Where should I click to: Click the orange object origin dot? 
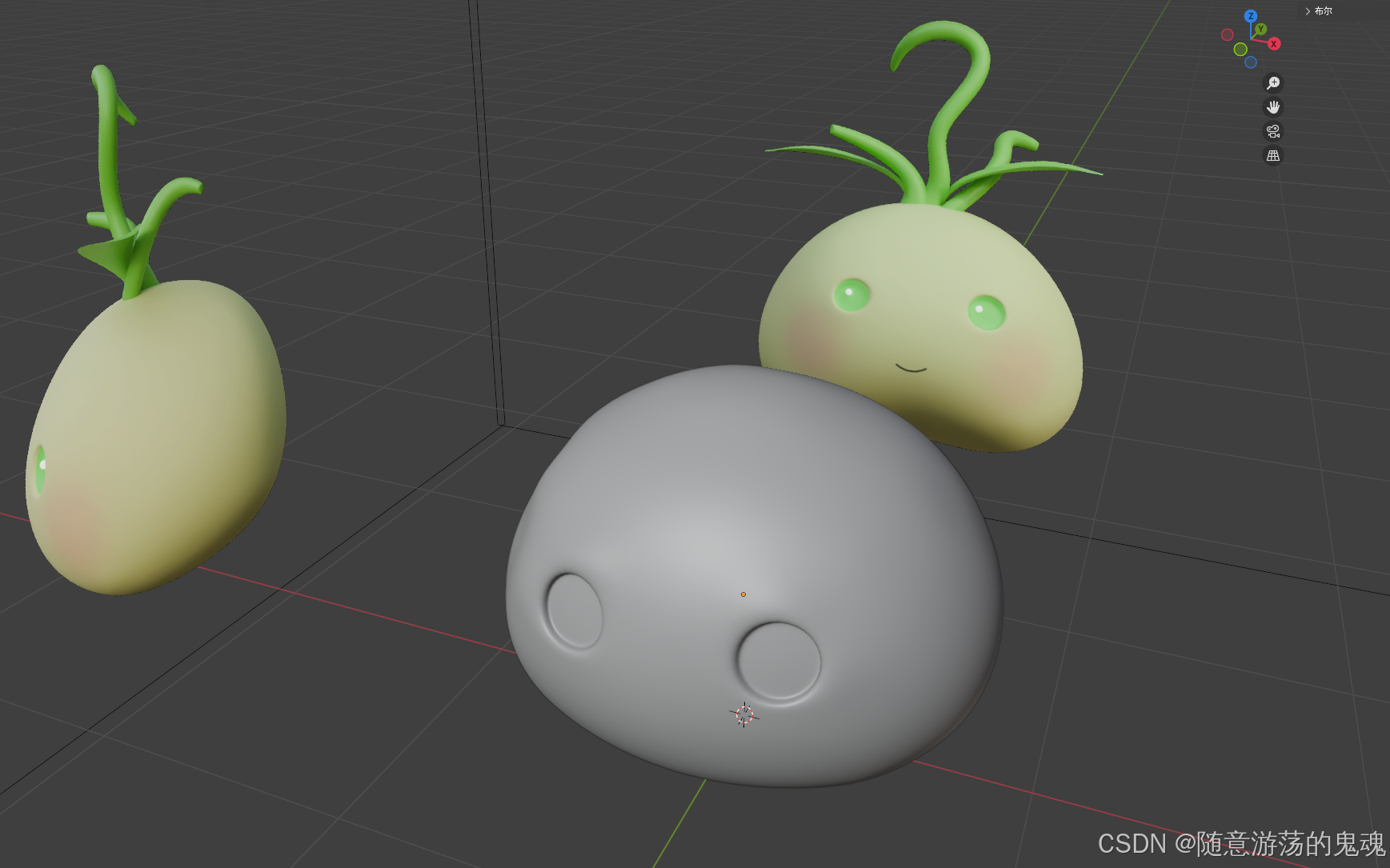tap(743, 594)
